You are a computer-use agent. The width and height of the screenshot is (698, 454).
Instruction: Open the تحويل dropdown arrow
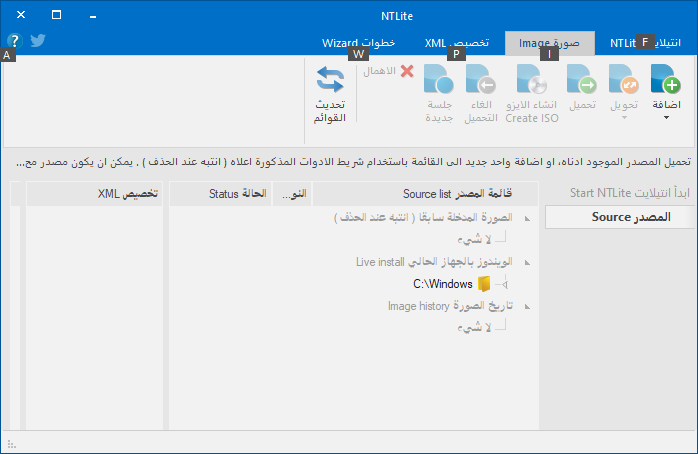625,118
